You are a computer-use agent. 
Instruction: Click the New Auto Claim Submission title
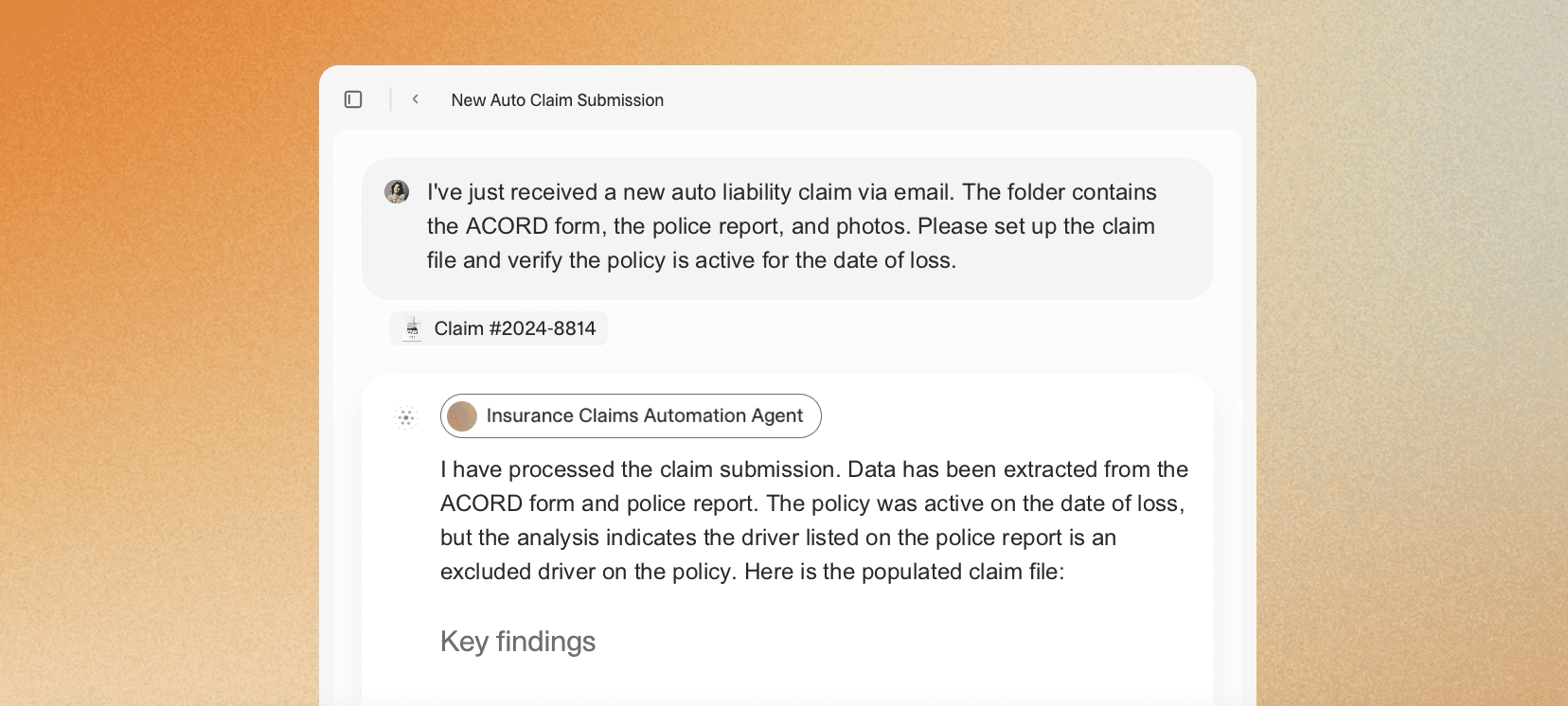557,100
